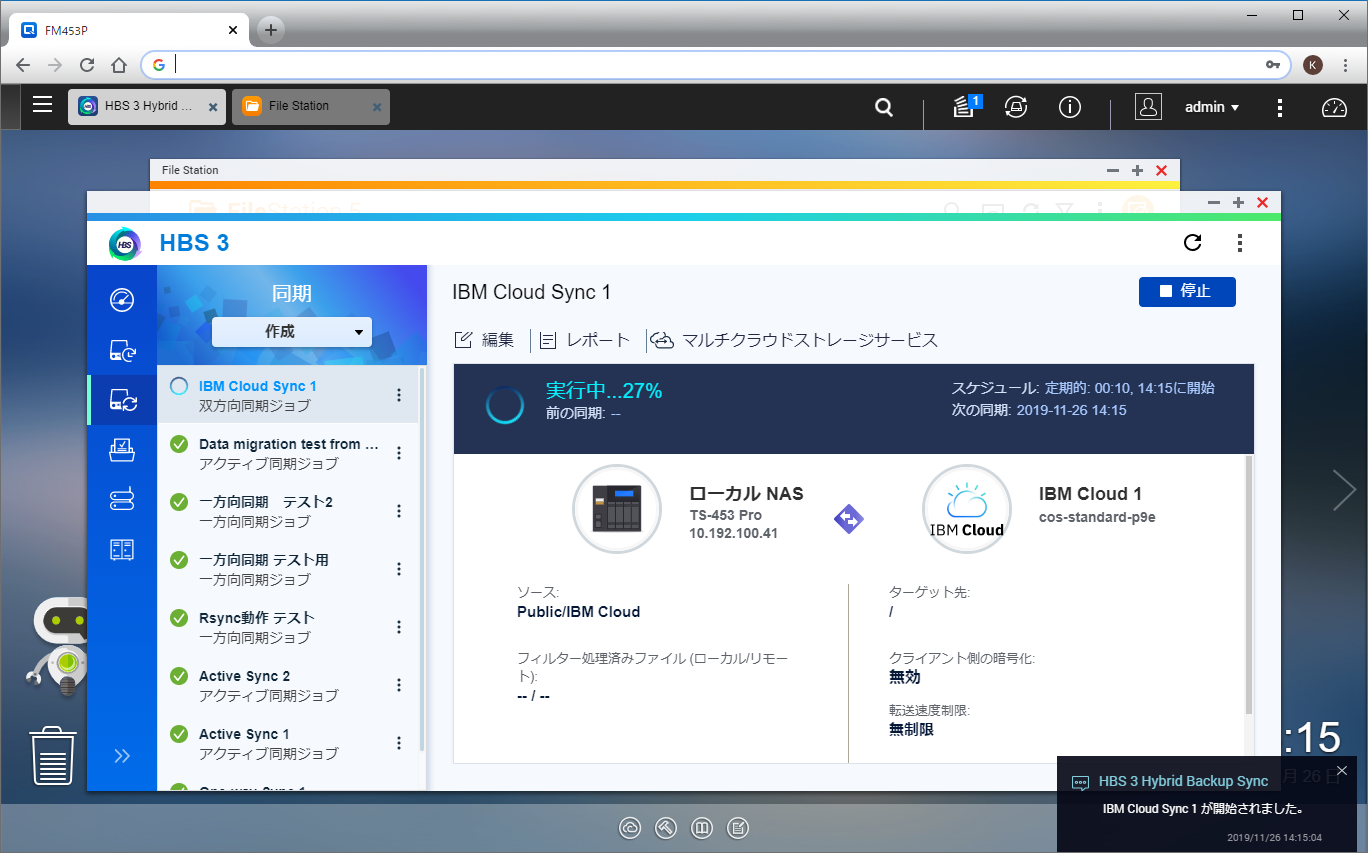This screenshot has height=853, width=1368.
Task: Click the HBS 3 refresh icon
Action: (x=1192, y=243)
